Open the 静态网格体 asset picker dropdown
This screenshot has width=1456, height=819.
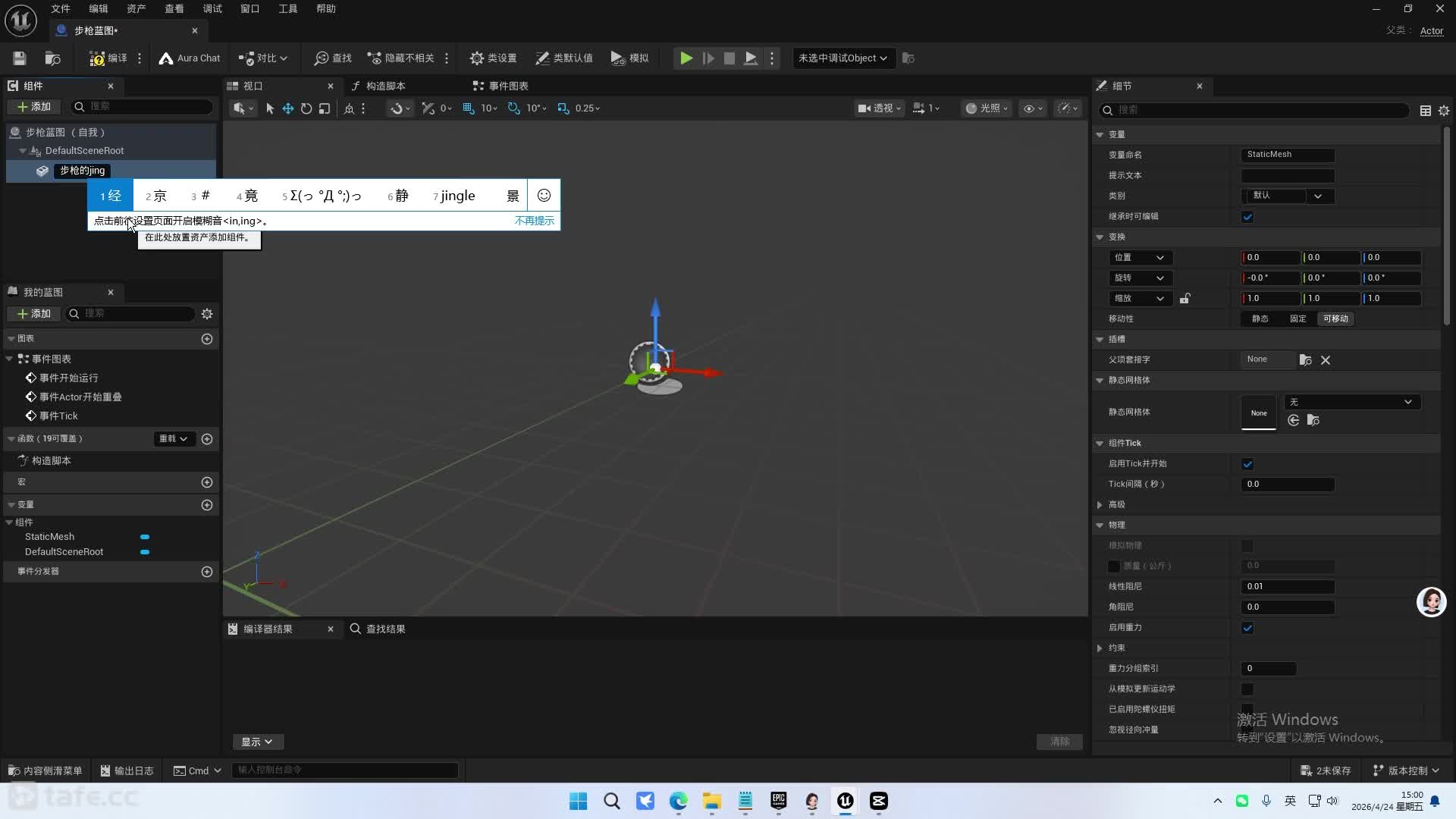[x=1352, y=402]
